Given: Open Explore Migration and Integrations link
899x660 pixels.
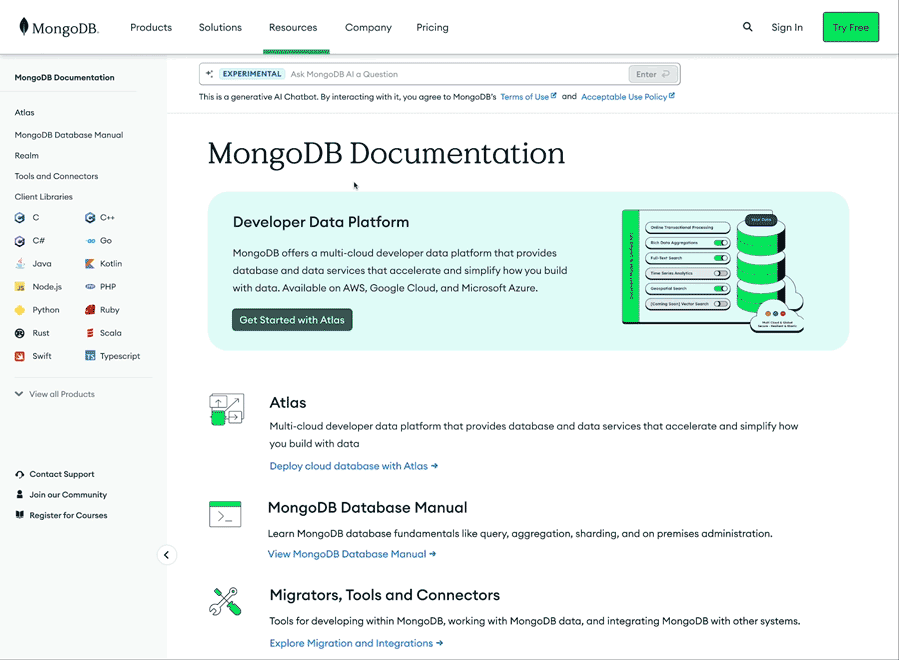Looking at the screenshot, I should coord(356,643).
